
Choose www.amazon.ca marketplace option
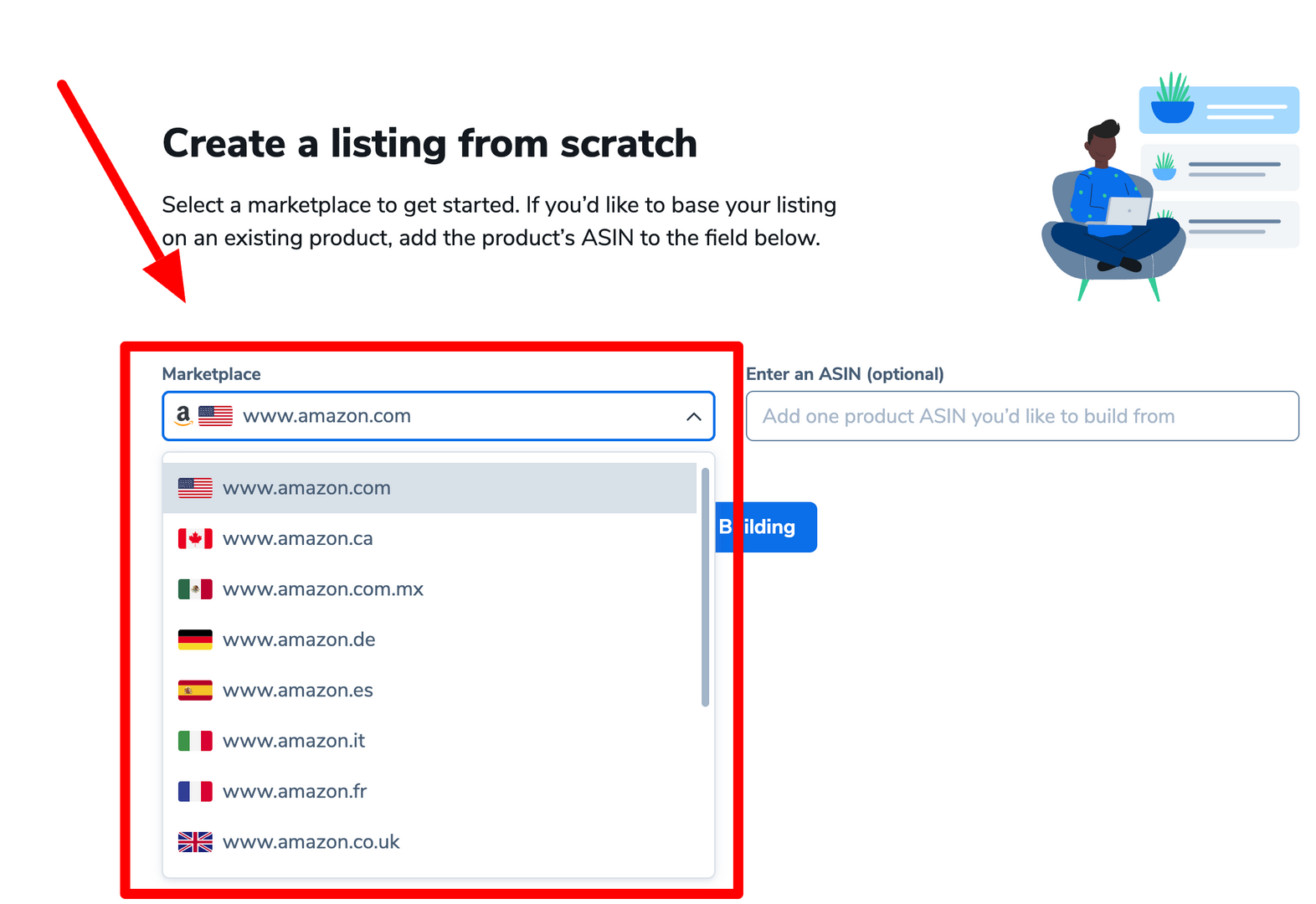[298, 538]
